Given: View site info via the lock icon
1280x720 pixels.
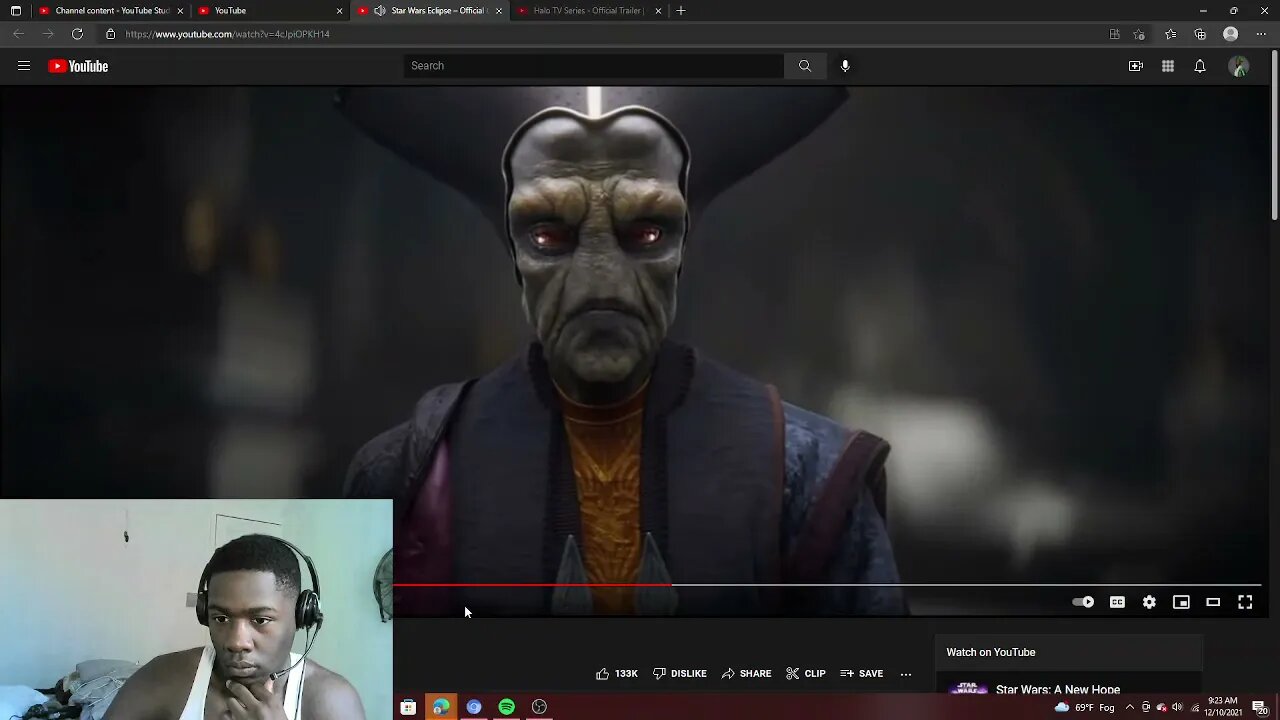Looking at the screenshot, I should (111, 34).
